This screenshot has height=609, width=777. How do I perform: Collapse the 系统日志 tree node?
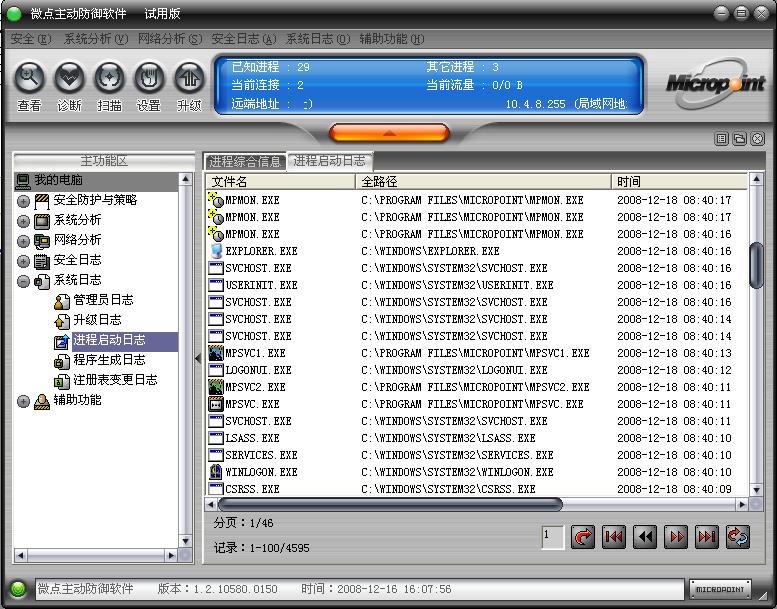(23, 281)
